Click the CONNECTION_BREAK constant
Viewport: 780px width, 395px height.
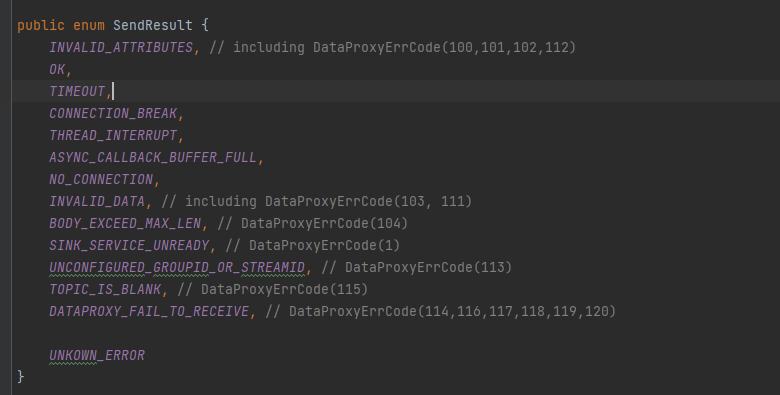(x=113, y=113)
